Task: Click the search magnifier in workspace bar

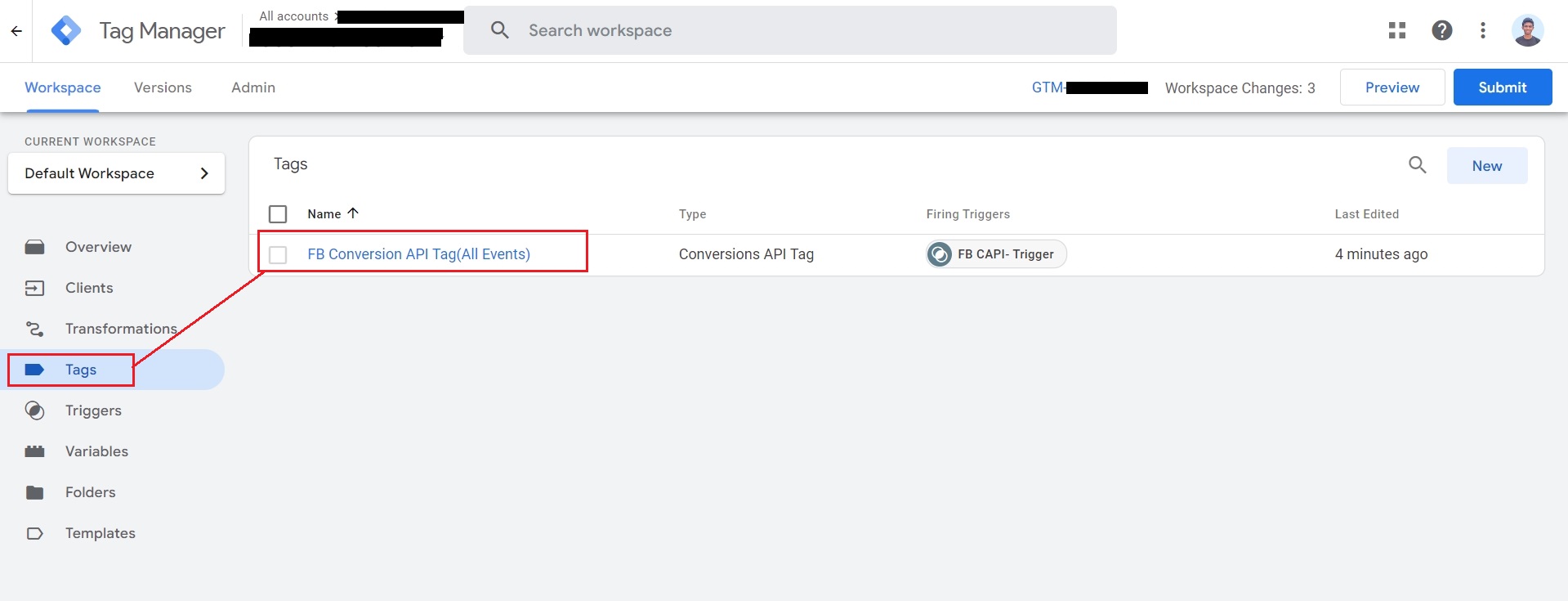Action: tap(499, 30)
